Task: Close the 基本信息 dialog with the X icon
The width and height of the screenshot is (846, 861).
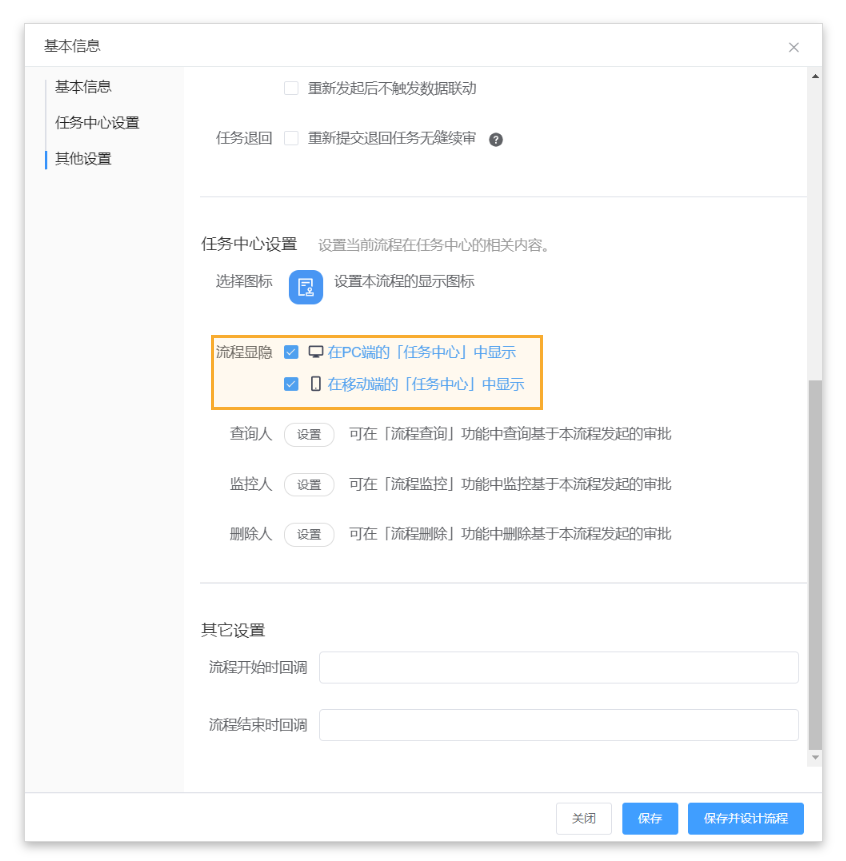Action: pos(793,47)
